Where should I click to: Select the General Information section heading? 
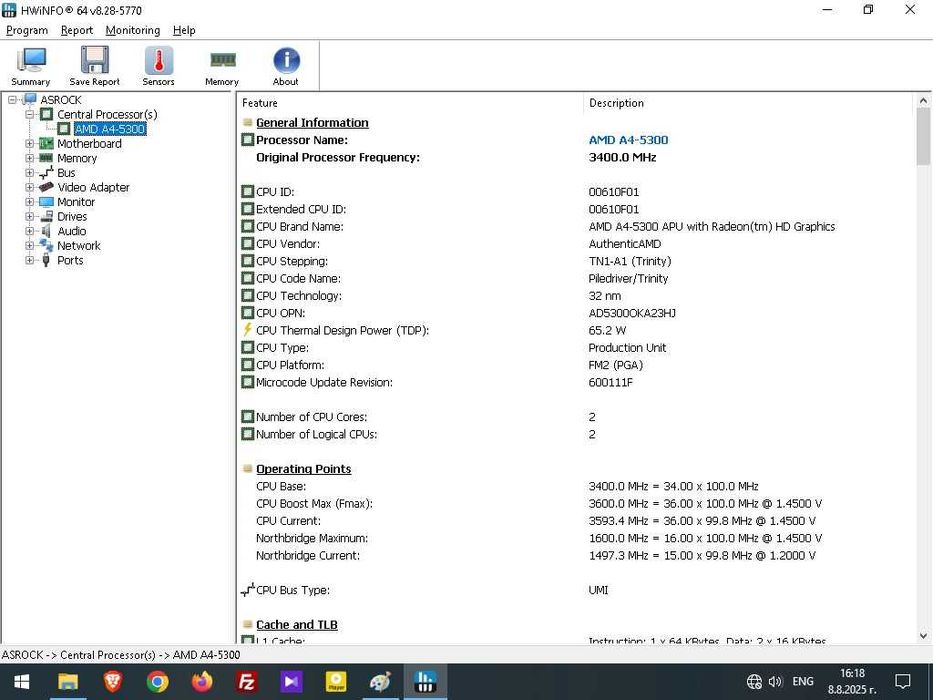(x=312, y=123)
